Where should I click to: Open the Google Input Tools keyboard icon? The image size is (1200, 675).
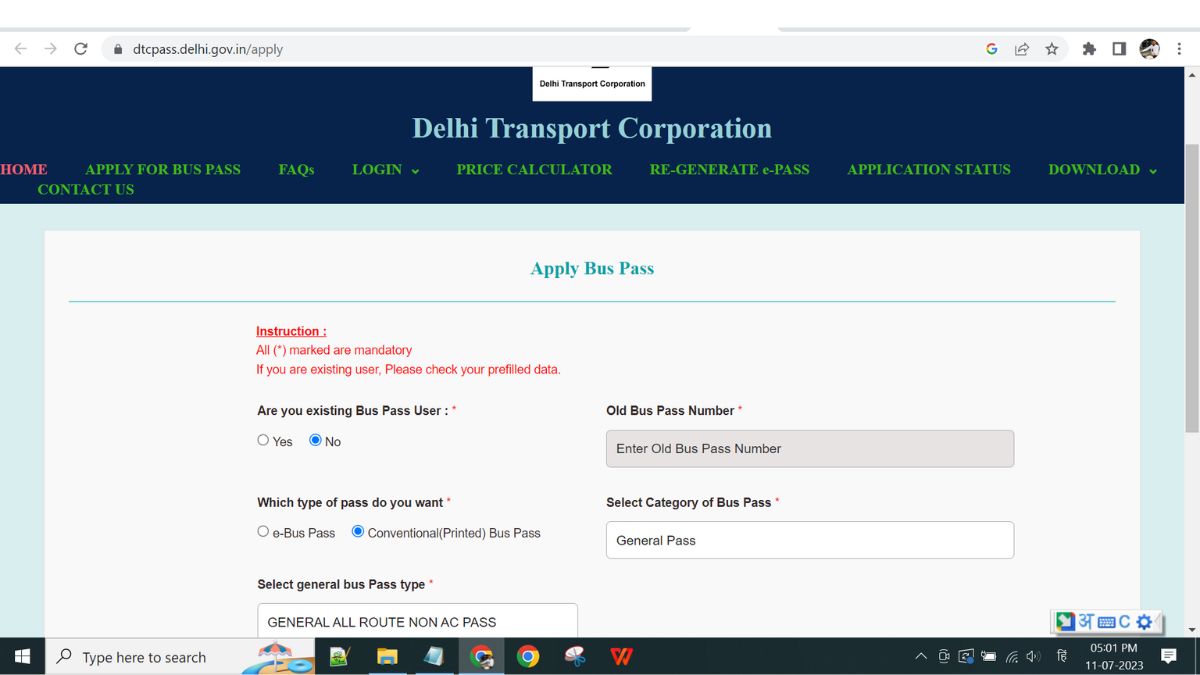tap(1106, 621)
